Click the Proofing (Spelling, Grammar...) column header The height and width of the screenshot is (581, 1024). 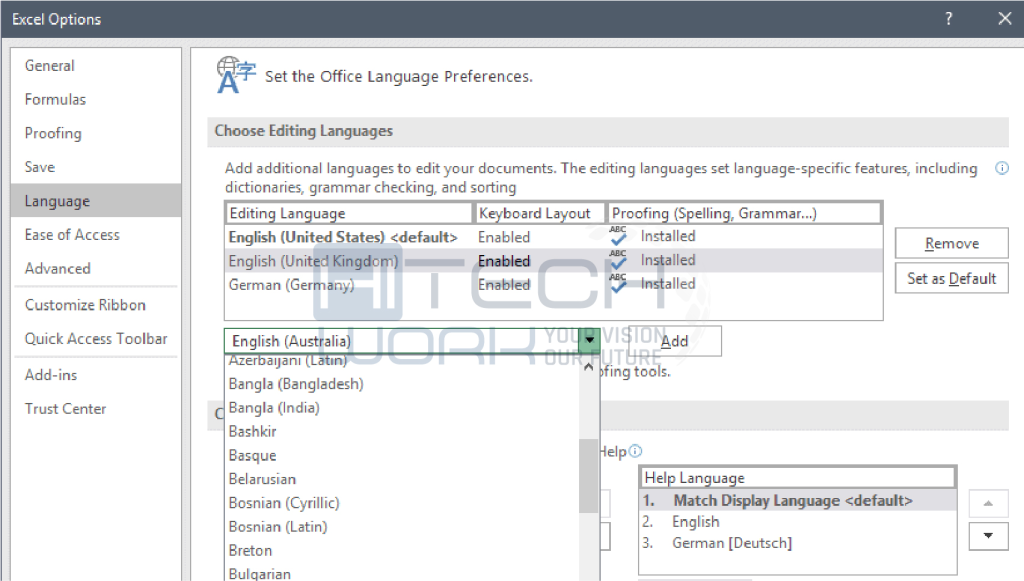(x=744, y=213)
